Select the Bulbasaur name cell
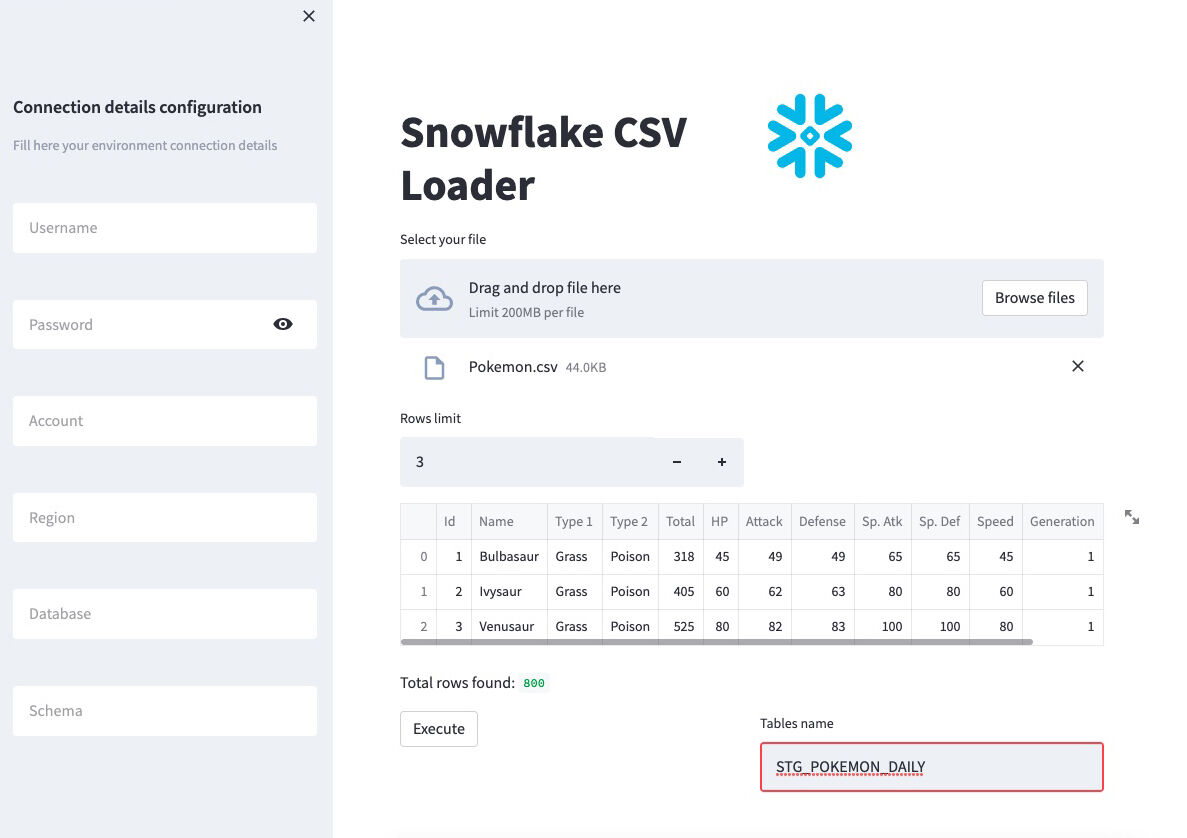 509,556
